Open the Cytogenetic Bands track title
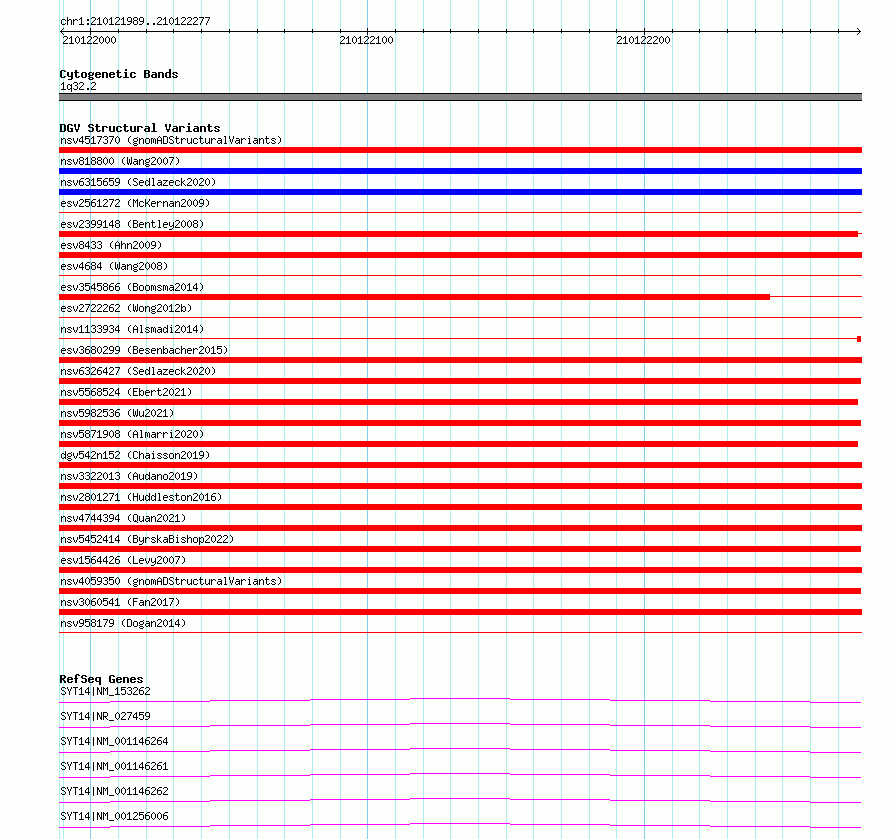The image size is (890, 839). tap(119, 74)
